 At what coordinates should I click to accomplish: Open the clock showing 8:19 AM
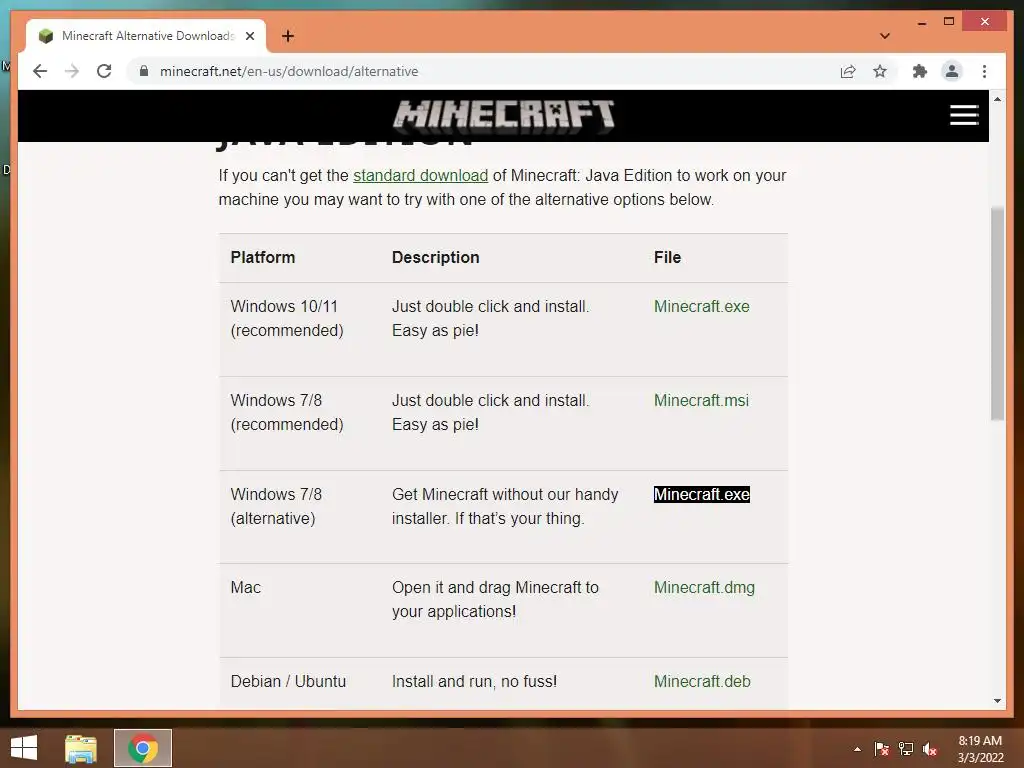click(980, 749)
